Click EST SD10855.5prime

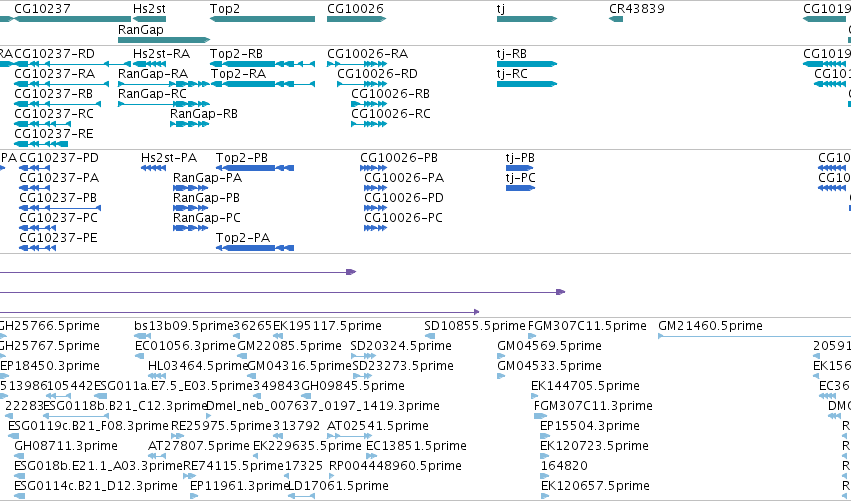coord(475,326)
